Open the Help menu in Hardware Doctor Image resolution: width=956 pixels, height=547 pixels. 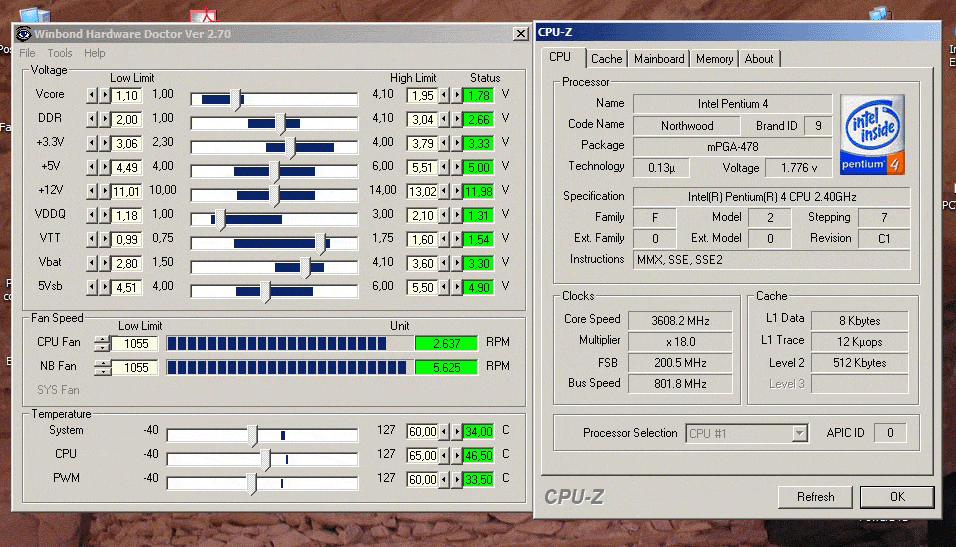[x=95, y=53]
